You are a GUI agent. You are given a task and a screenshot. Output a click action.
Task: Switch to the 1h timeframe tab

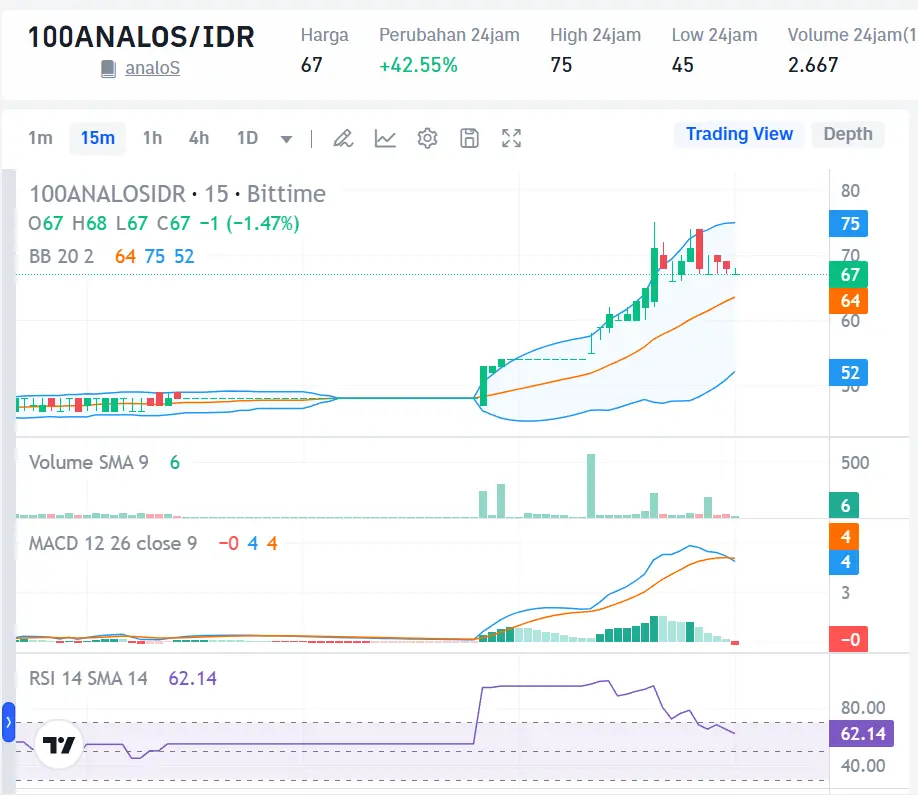tap(152, 139)
